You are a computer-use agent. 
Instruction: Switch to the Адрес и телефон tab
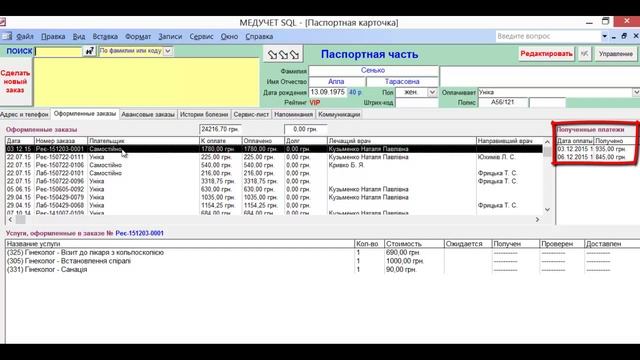pyautogui.click(x=24, y=115)
